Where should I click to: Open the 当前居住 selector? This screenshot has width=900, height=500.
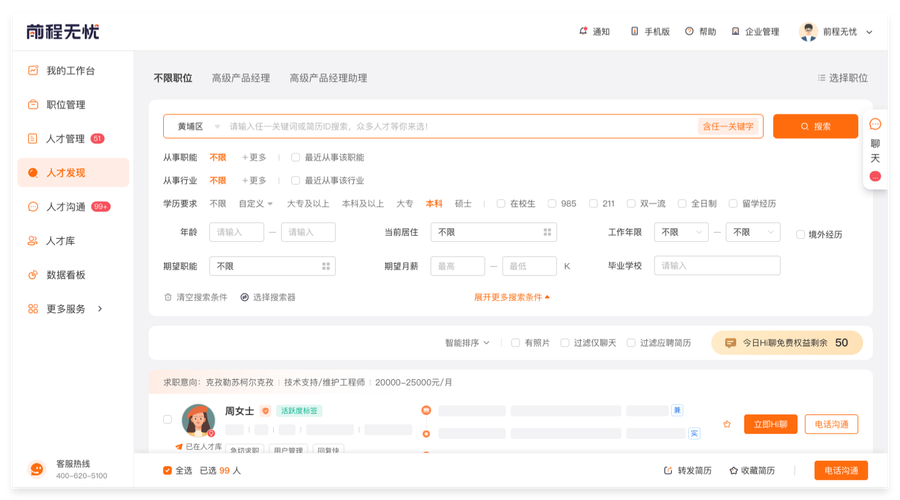[494, 232]
